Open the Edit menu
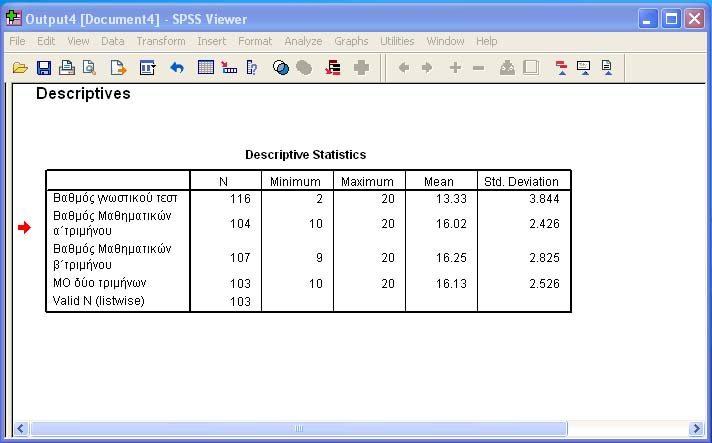 tap(46, 41)
